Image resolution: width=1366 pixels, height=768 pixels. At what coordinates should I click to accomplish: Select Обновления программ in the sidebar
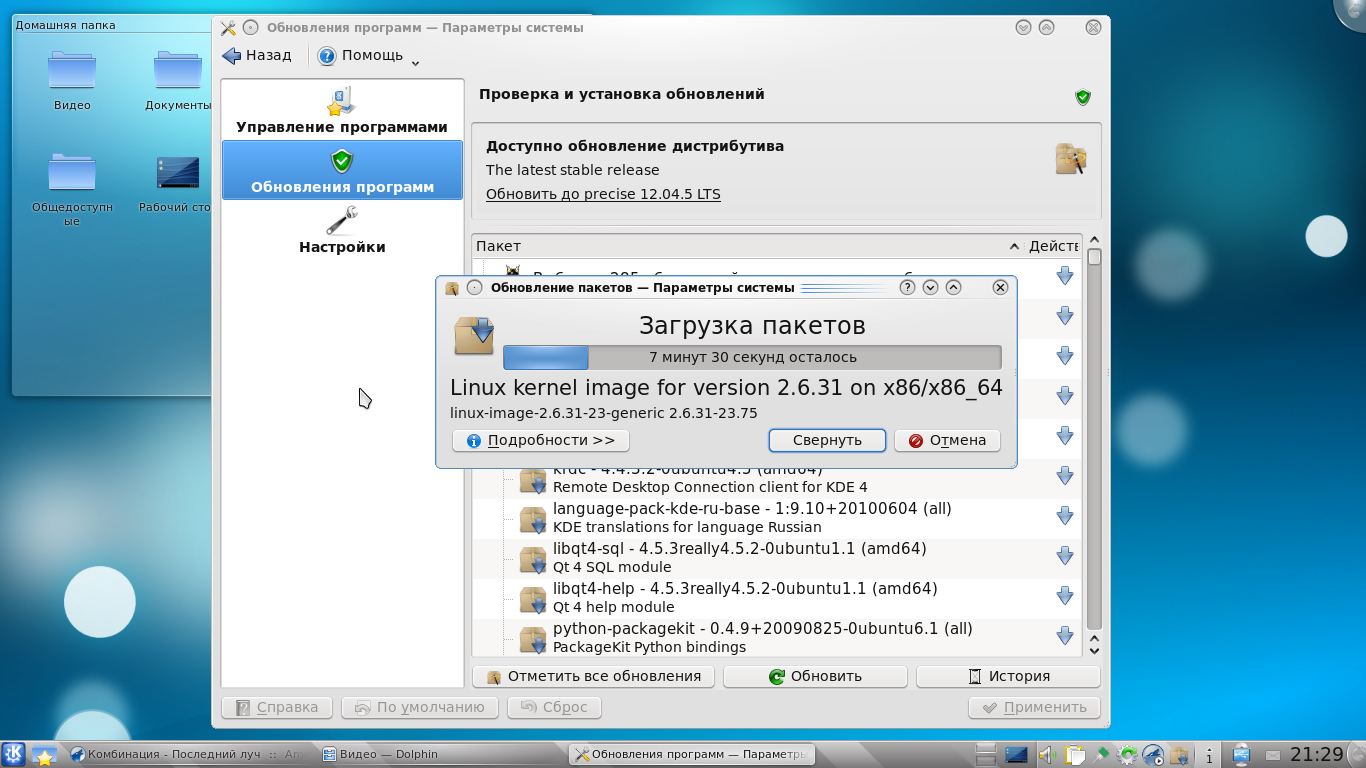[x=342, y=170]
